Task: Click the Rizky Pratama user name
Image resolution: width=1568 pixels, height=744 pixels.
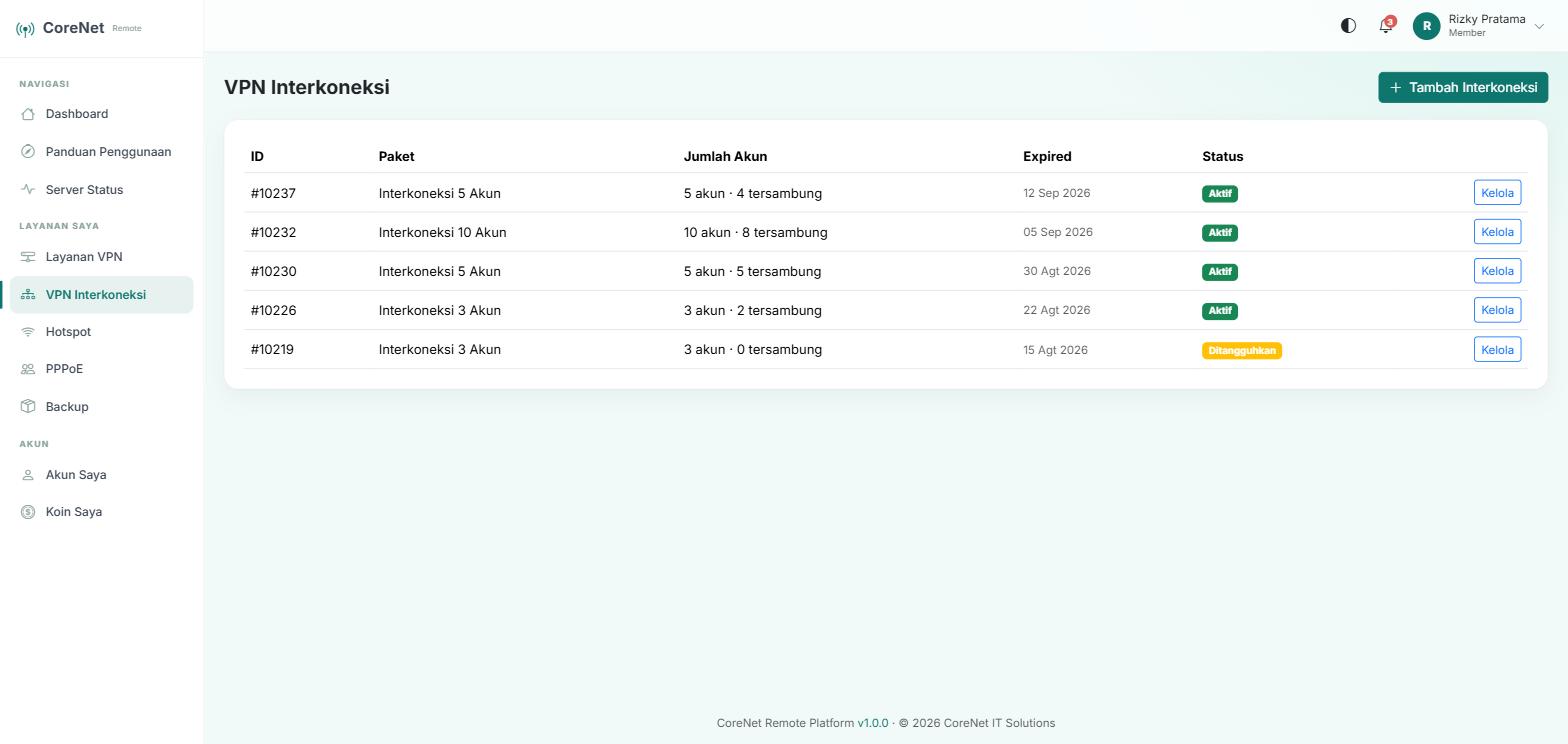Action: click(x=1486, y=19)
